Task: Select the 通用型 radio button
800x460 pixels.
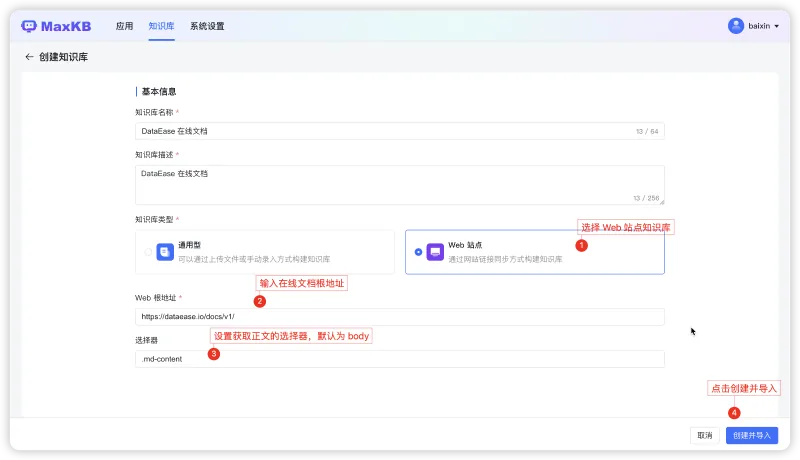Action: click(x=148, y=252)
